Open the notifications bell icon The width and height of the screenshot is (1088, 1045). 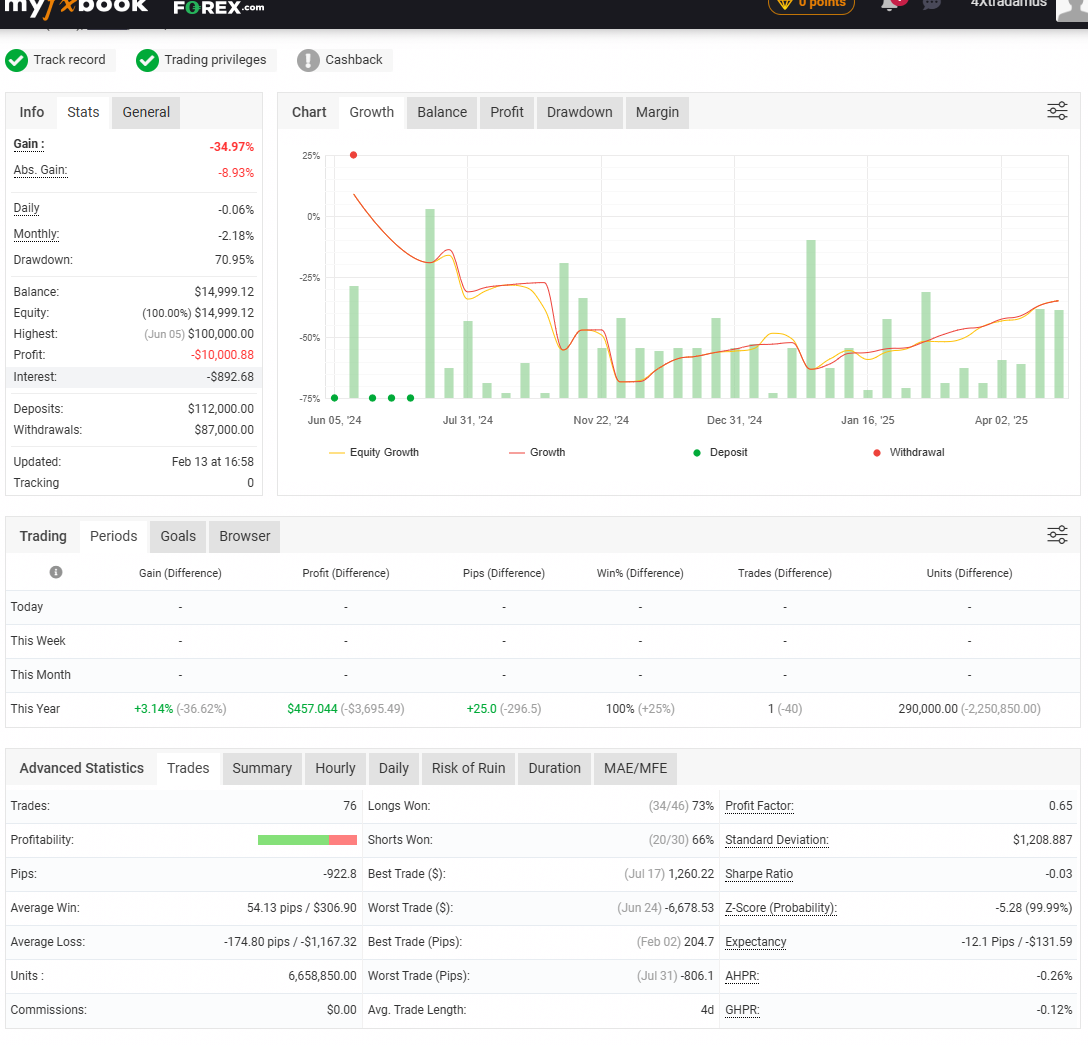point(890,4)
